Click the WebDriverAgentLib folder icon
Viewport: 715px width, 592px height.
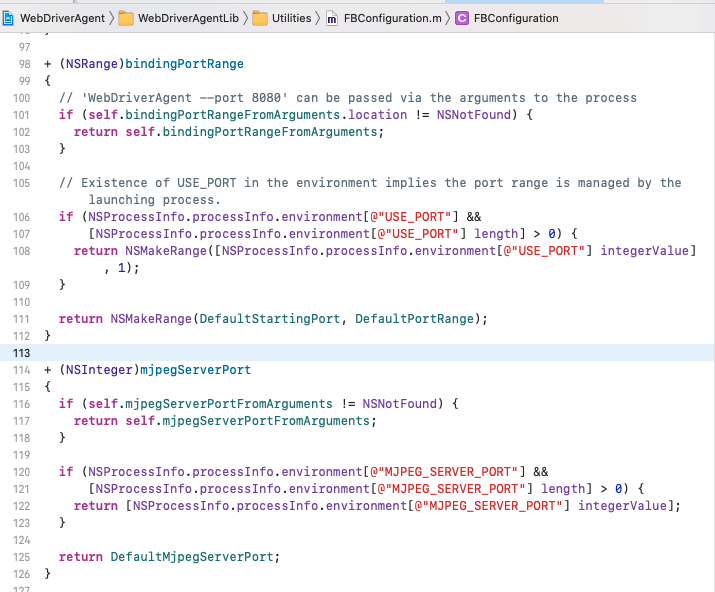click(x=126, y=18)
